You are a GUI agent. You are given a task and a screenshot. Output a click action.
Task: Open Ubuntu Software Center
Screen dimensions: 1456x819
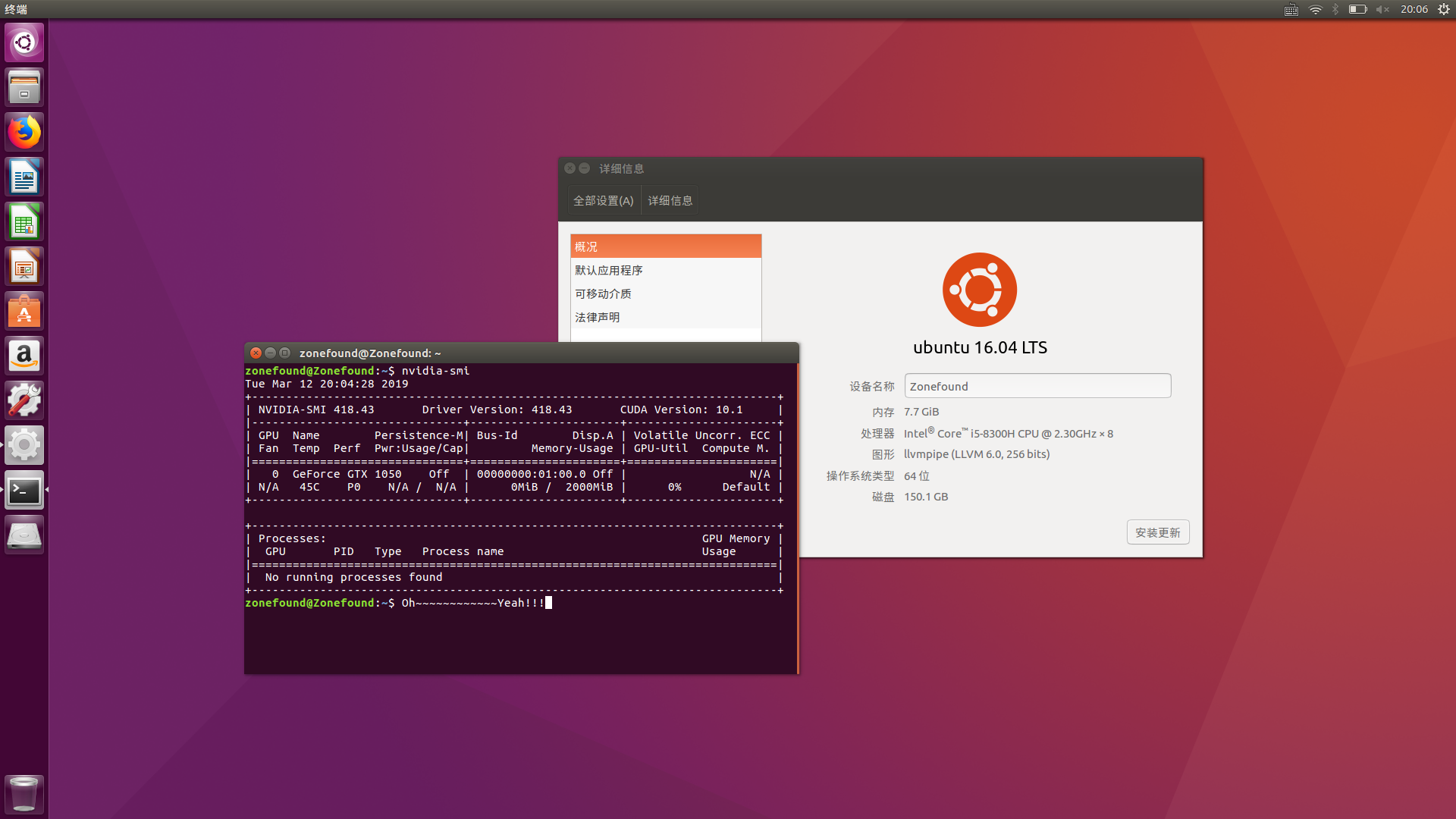24,310
